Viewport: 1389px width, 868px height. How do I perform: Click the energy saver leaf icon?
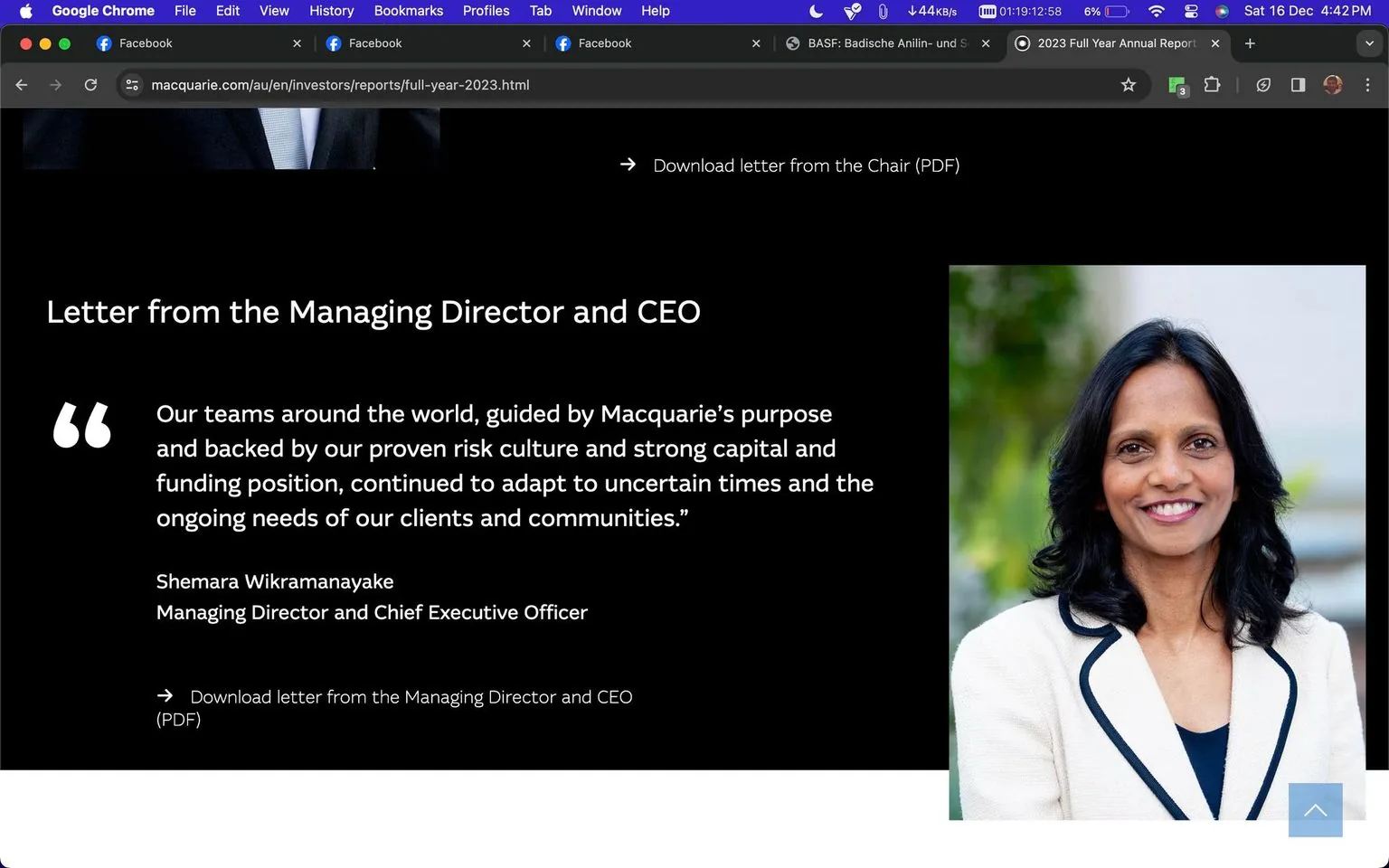1263,84
